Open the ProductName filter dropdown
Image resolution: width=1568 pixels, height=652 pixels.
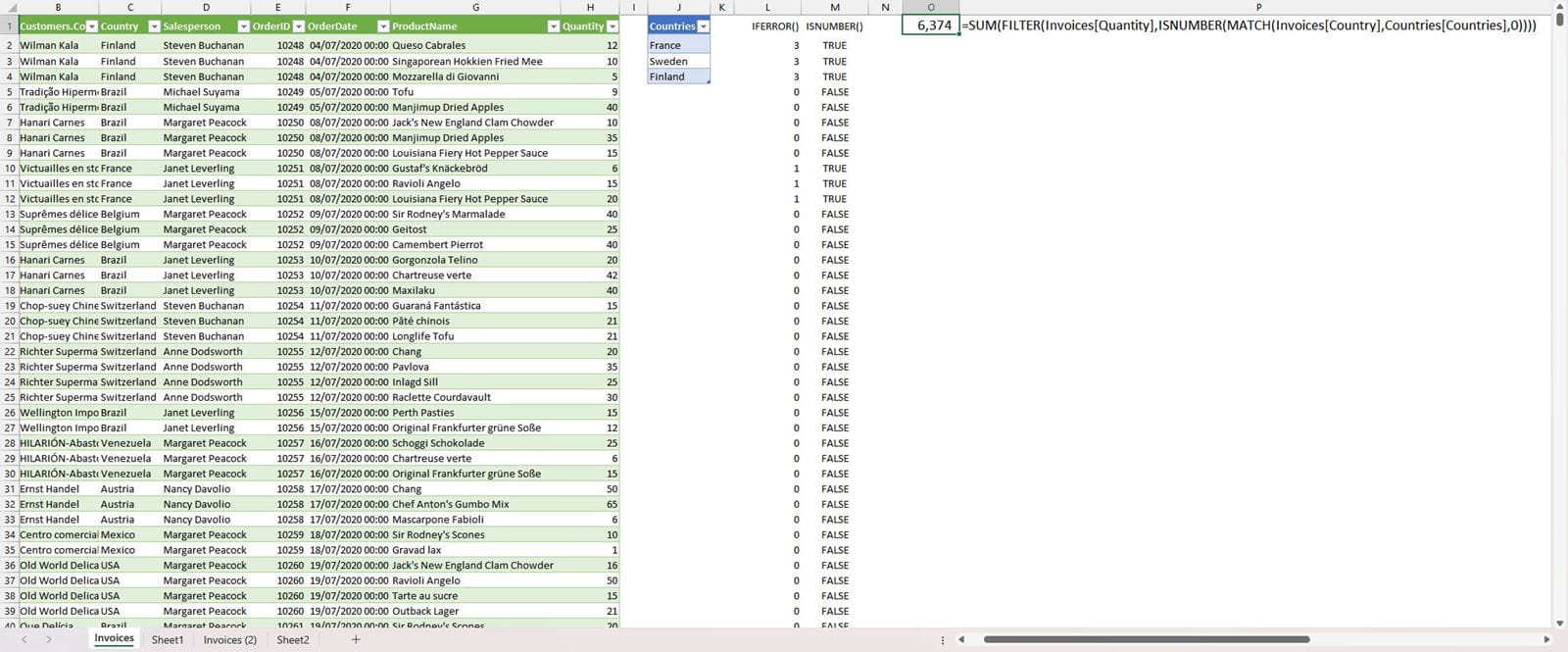[554, 26]
